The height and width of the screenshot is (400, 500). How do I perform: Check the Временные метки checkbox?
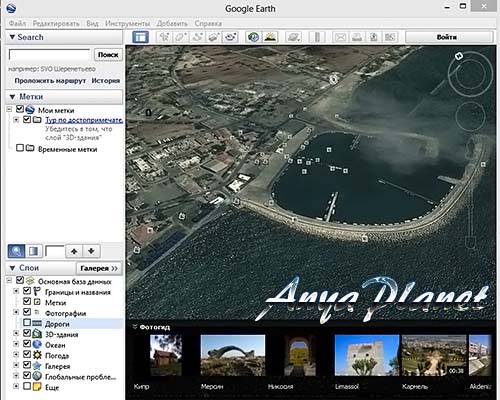(20, 148)
